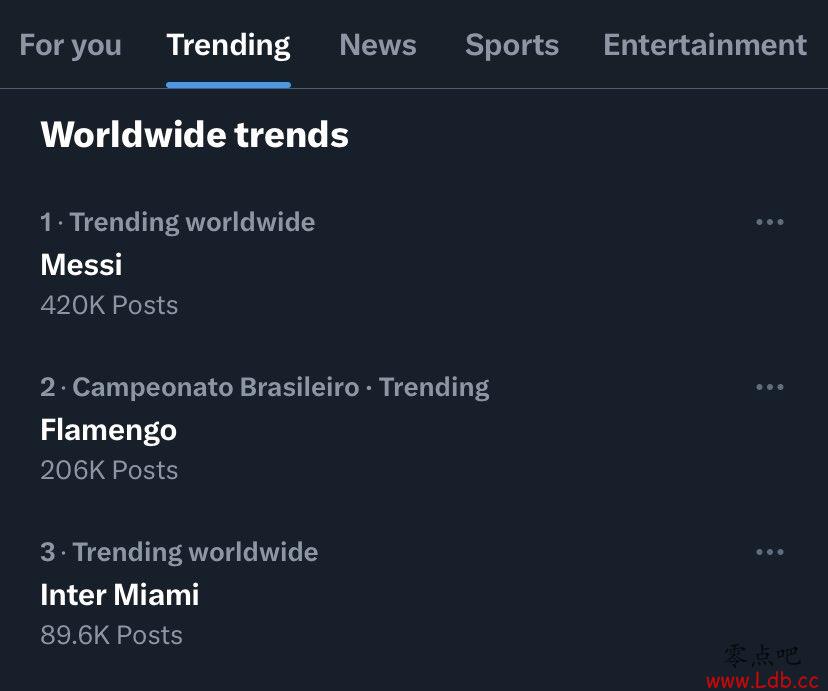
Task: Open the Sports tab
Action: click(x=512, y=45)
